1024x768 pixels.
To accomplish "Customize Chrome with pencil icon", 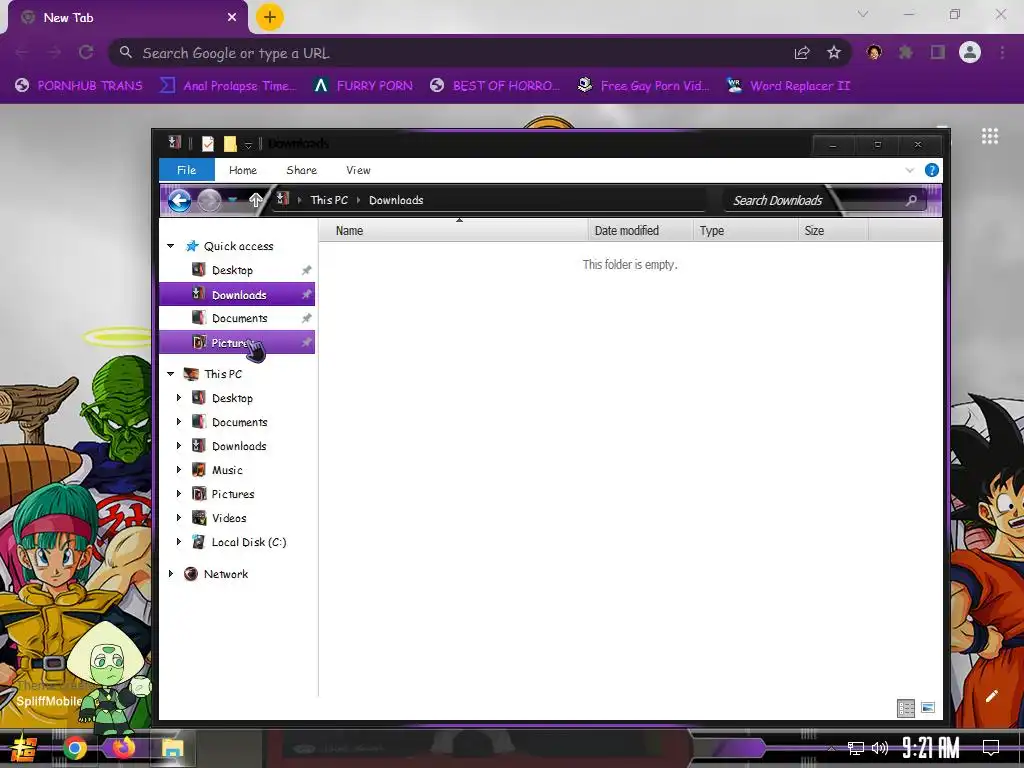I will 991,696.
